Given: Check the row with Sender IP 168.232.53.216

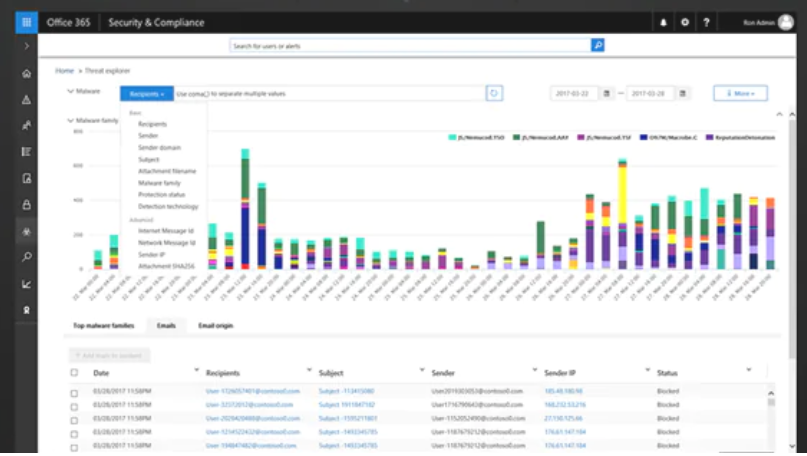Looking at the screenshot, I should pyautogui.click(x=74, y=407).
